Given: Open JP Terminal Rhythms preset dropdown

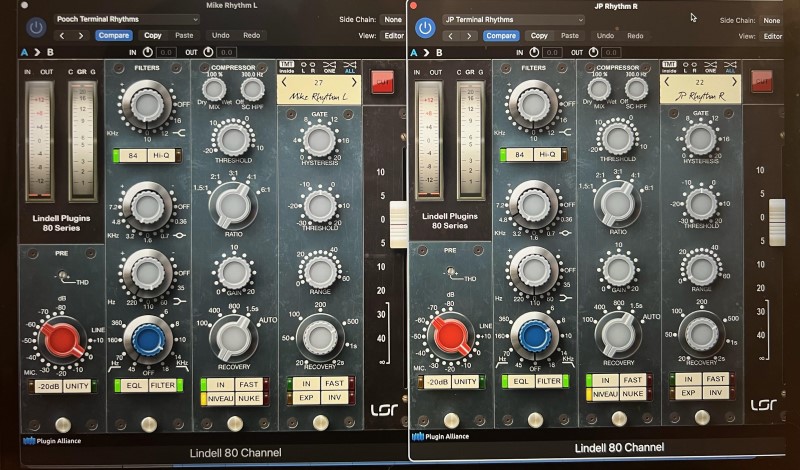Looking at the screenshot, I should point(513,20).
